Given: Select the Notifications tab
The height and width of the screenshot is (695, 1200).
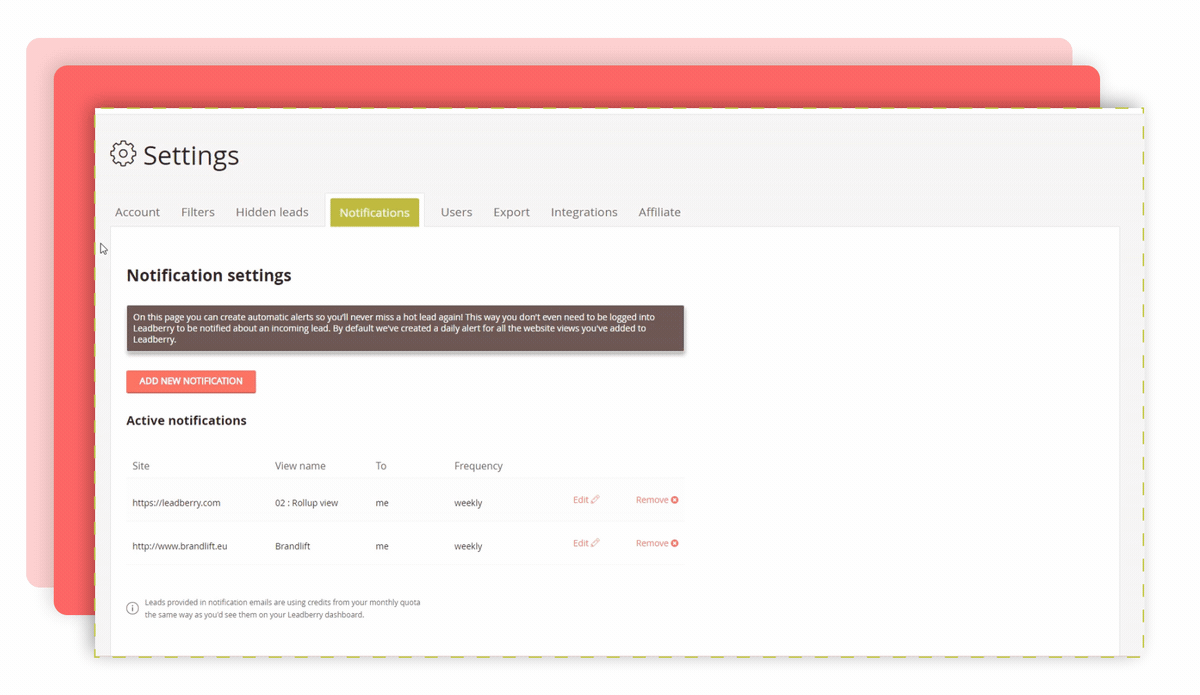Looking at the screenshot, I should 375,212.
